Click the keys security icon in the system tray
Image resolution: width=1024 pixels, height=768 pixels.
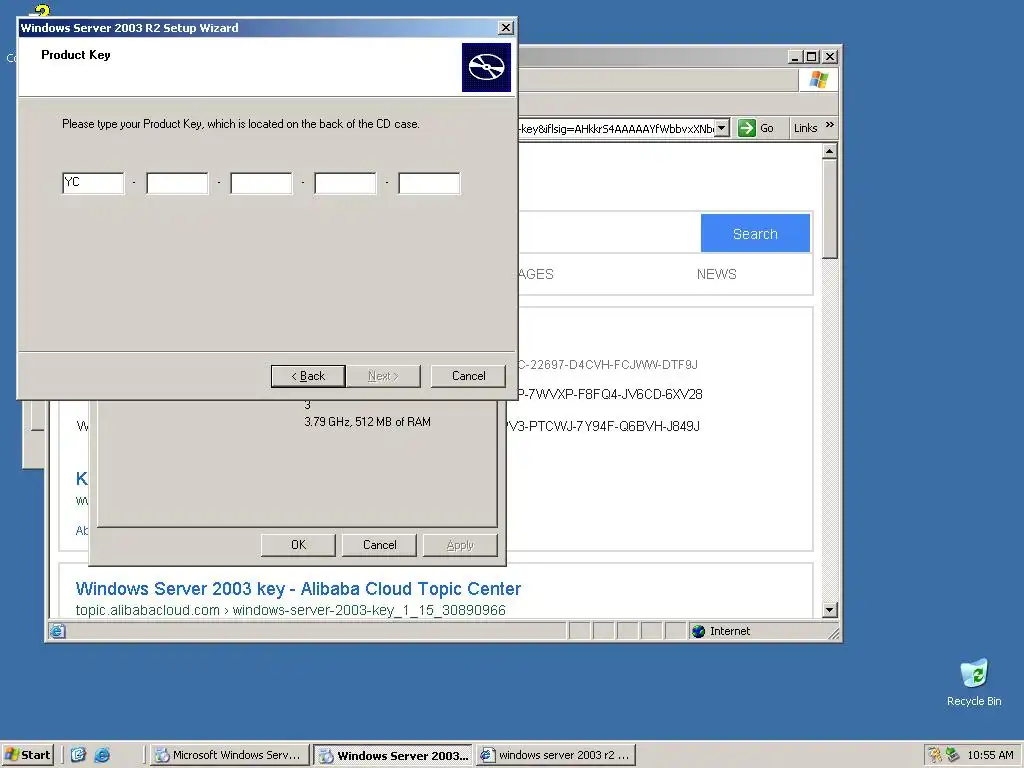(935, 755)
